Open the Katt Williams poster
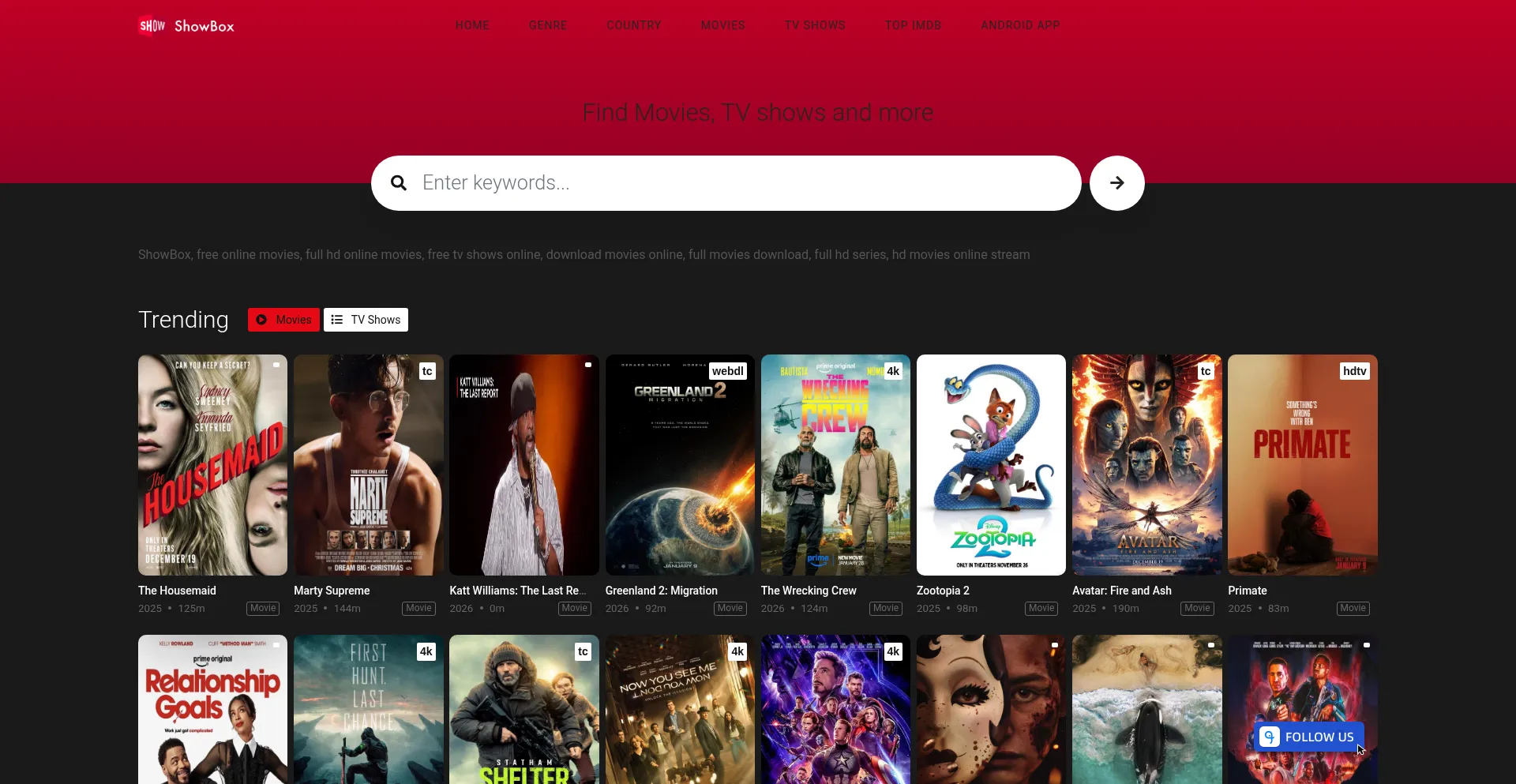Image resolution: width=1516 pixels, height=784 pixels. pyautogui.click(x=524, y=465)
